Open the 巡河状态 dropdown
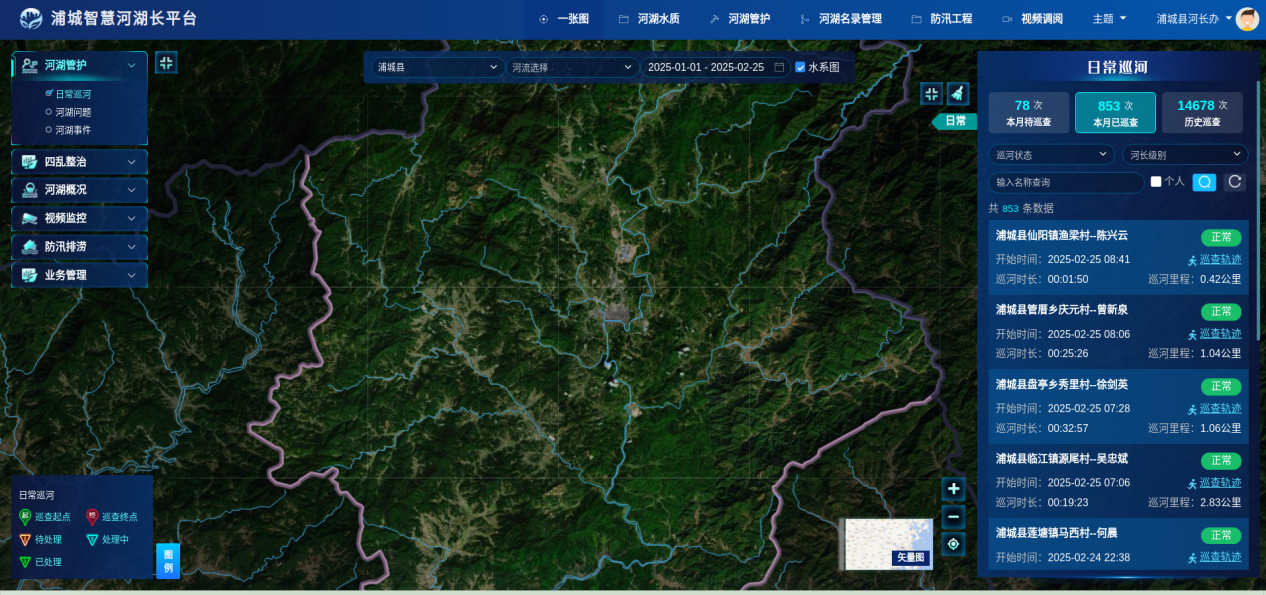1266x595 pixels. tap(1051, 155)
